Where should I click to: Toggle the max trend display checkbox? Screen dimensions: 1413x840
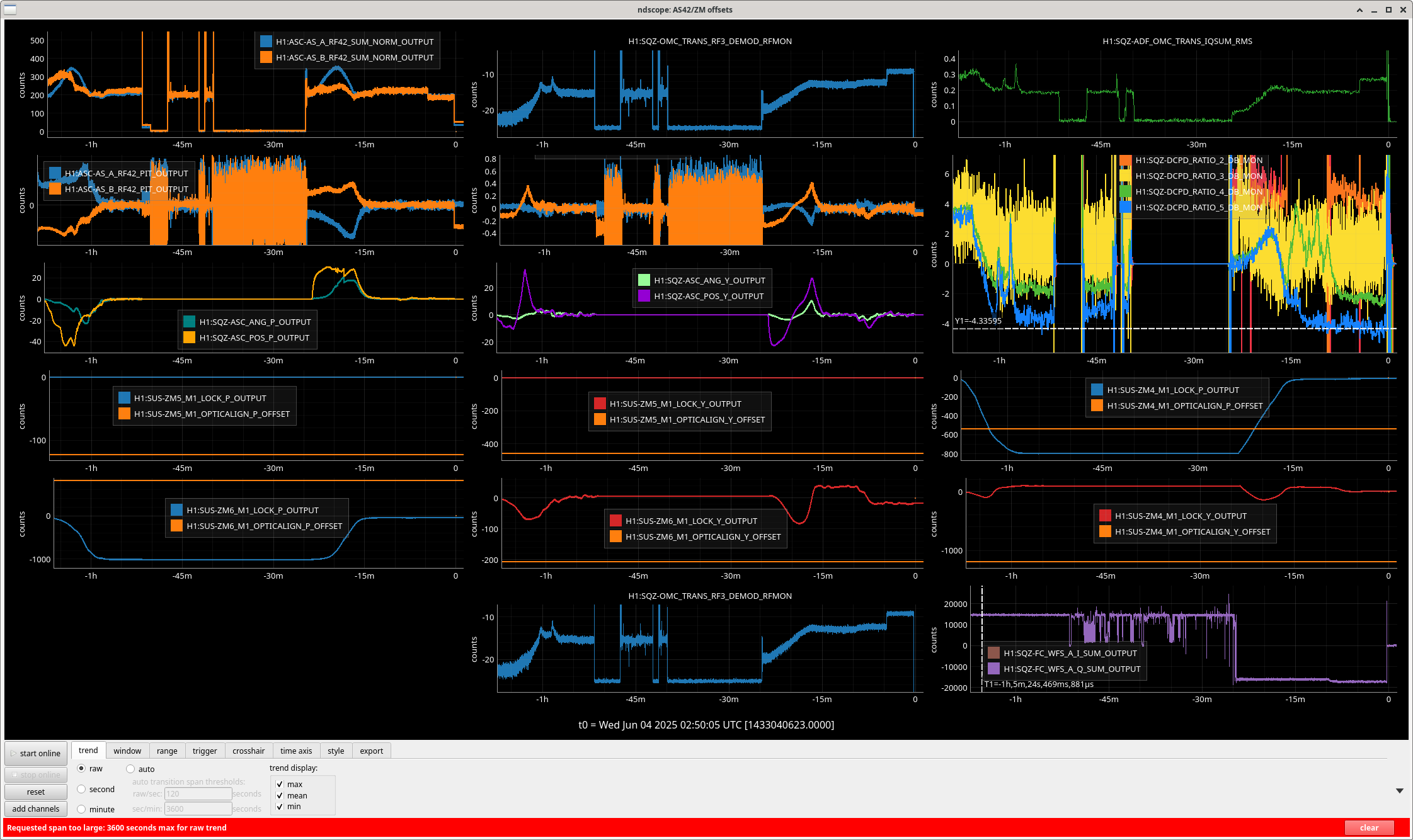pos(280,784)
